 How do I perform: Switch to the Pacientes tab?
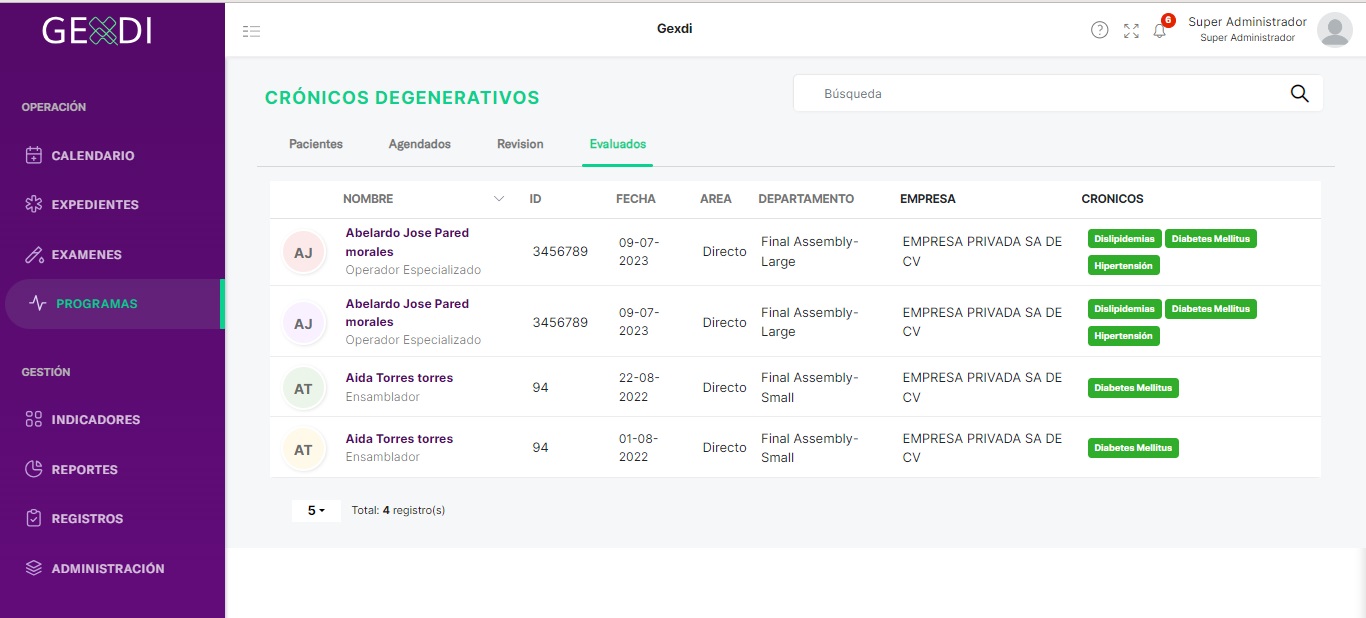(x=316, y=144)
